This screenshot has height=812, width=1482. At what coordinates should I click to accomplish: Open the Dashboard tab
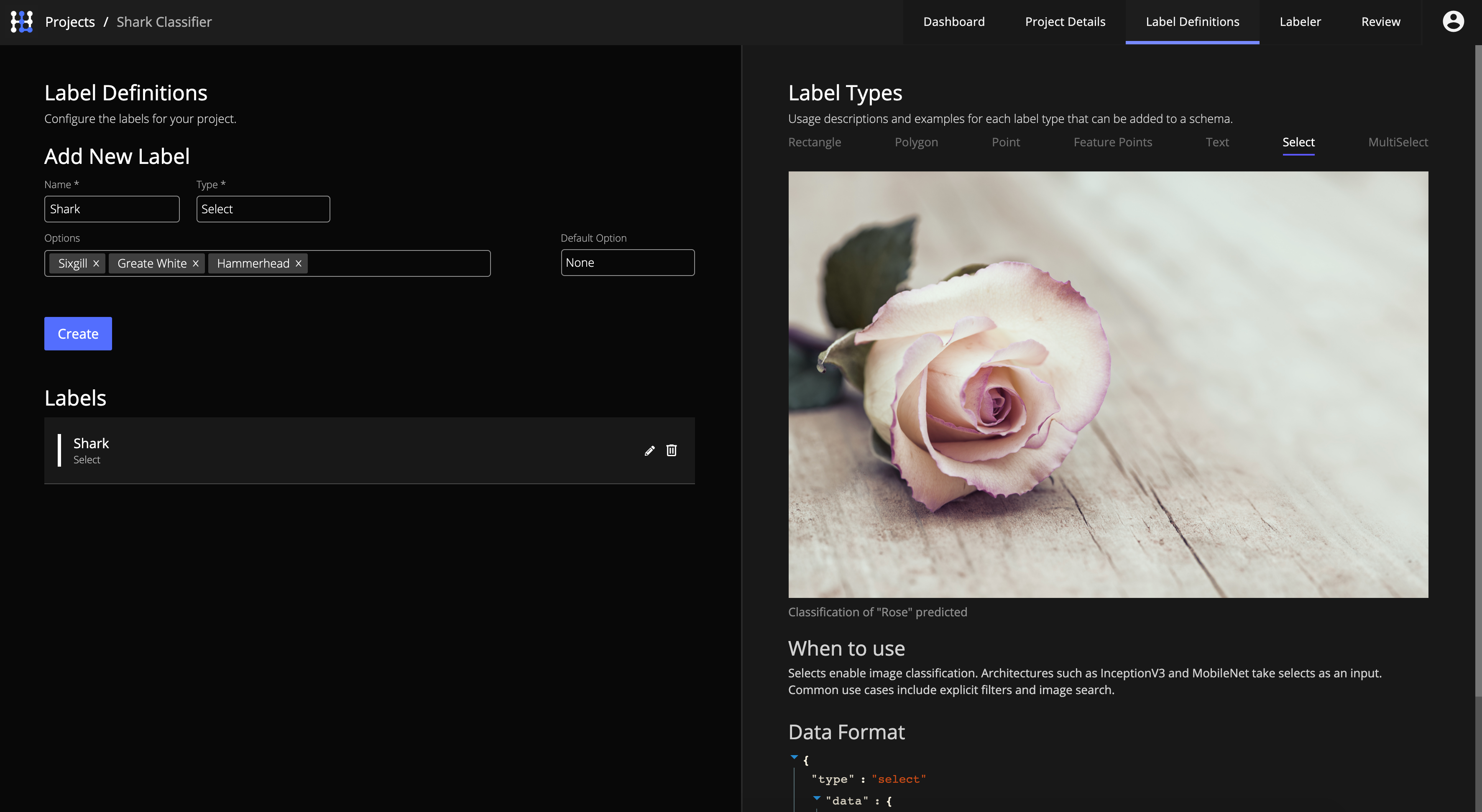(x=953, y=22)
